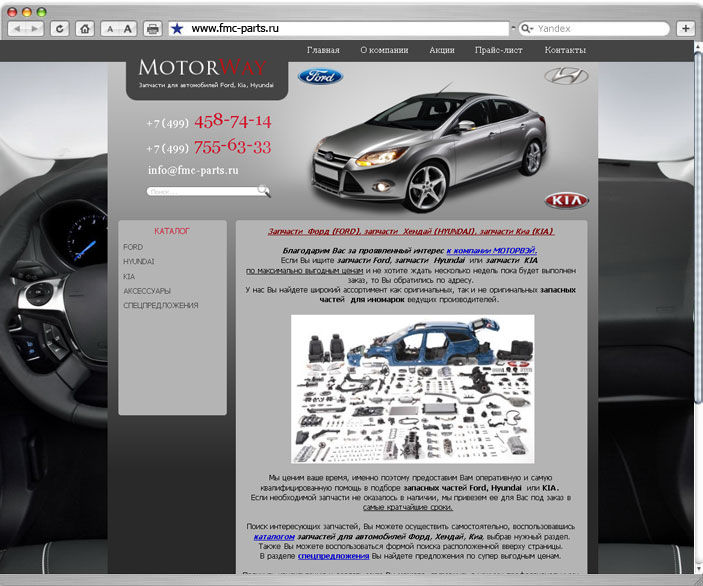Image resolution: width=703 pixels, height=586 pixels.
Task: Click the browser forward arrow
Action: pyautogui.click(x=35, y=29)
